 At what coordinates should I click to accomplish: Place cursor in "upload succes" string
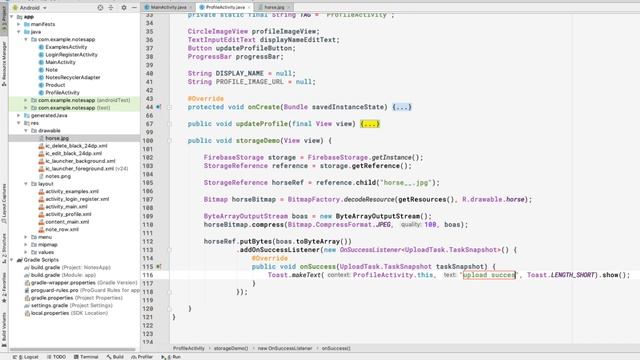pos(489,275)
